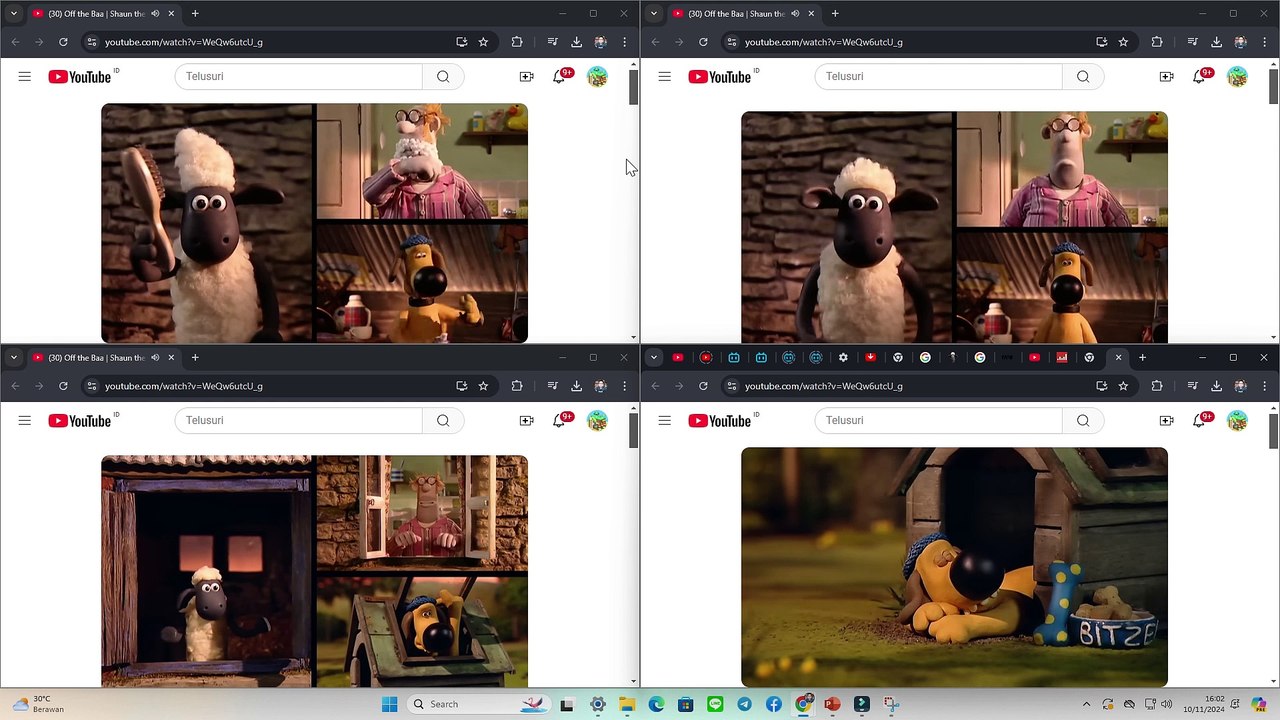
Task: Switch to the first YouTube tab in the bottom-right window
Action: pyautogui.click(x=678, y=358)
